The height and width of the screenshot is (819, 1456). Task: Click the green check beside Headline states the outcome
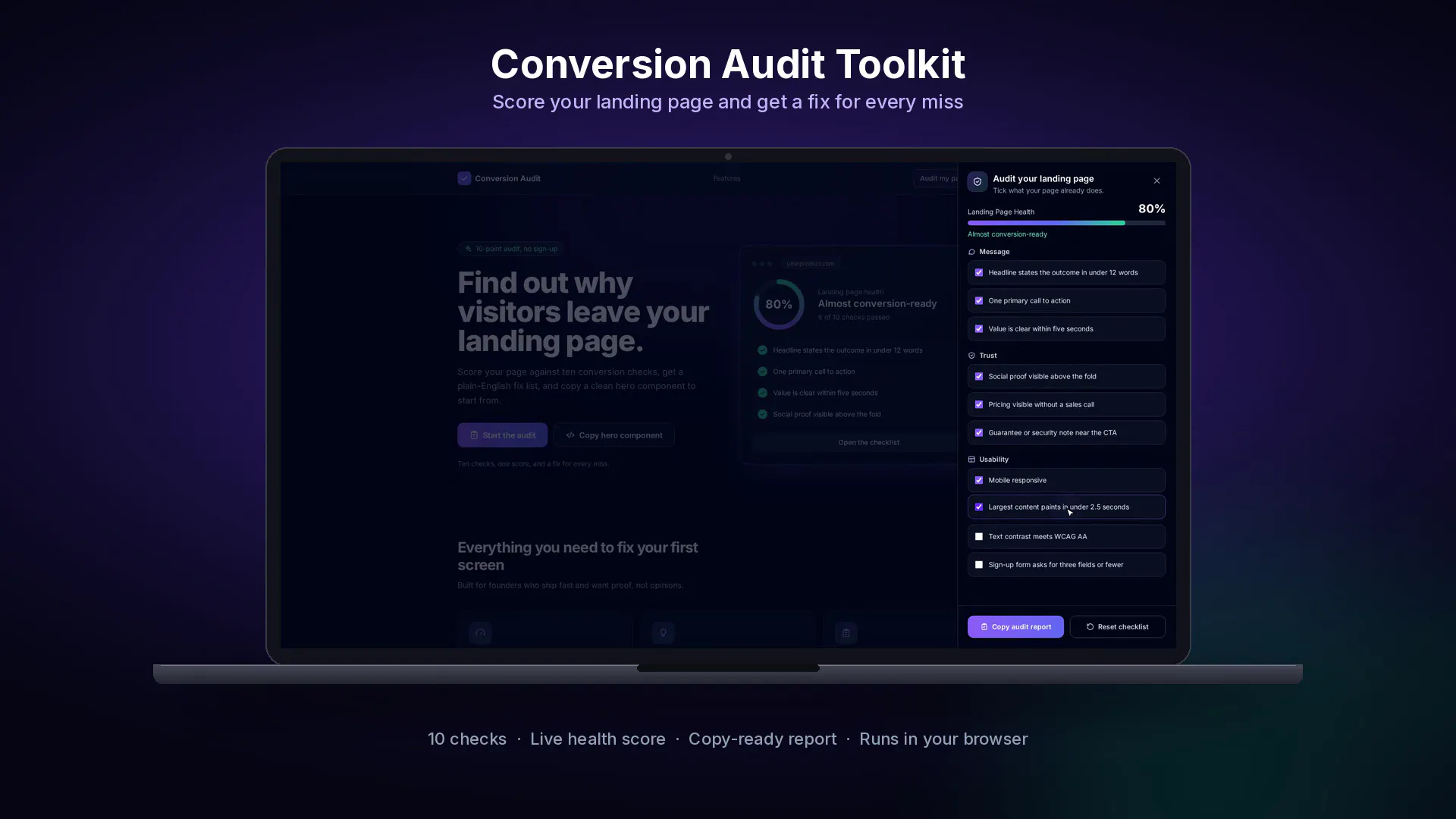pos(762,350)
